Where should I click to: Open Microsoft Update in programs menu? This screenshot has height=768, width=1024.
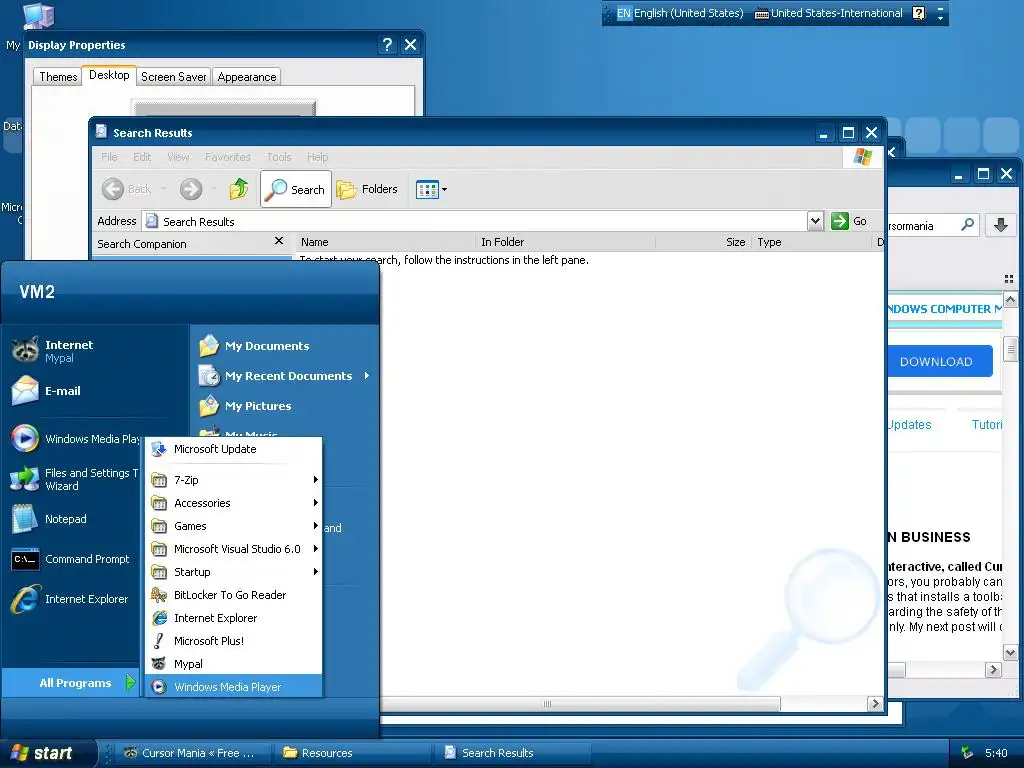tap(233, 449)
